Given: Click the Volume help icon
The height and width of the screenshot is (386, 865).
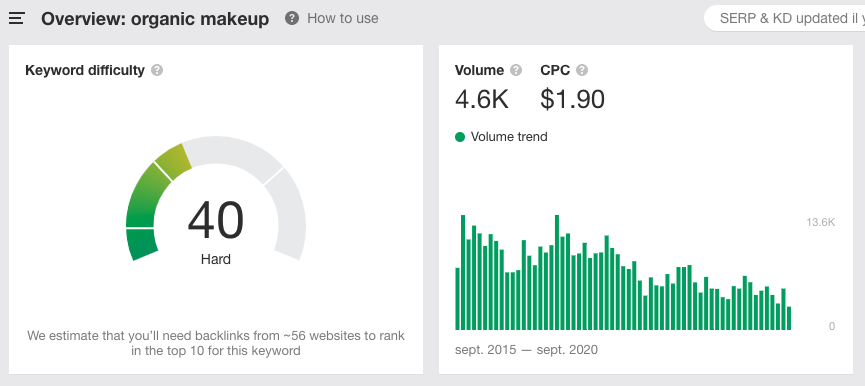Looking at the screenshot, I should [x=516, y=71].
